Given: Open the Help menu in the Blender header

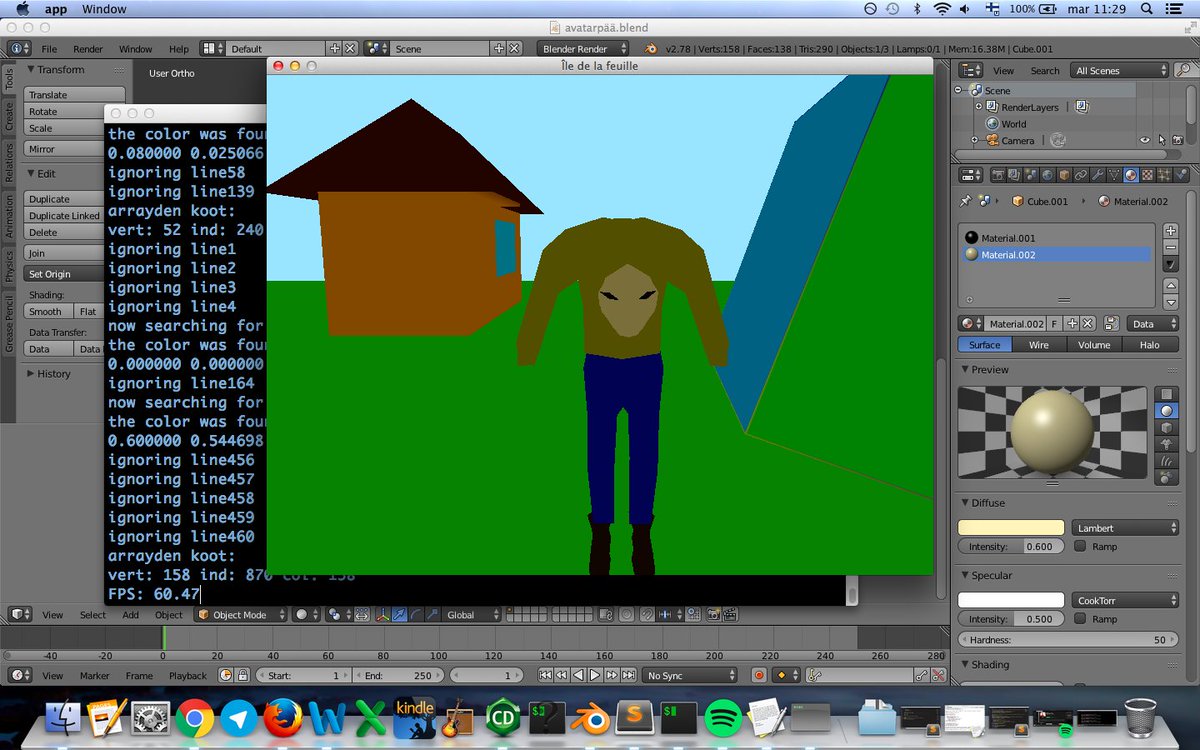Looking at the screenshot, I should point(178,48).
